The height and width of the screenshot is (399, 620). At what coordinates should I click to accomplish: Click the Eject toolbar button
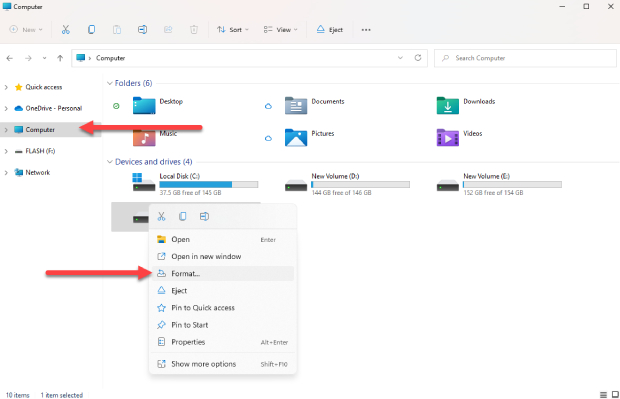330,30
